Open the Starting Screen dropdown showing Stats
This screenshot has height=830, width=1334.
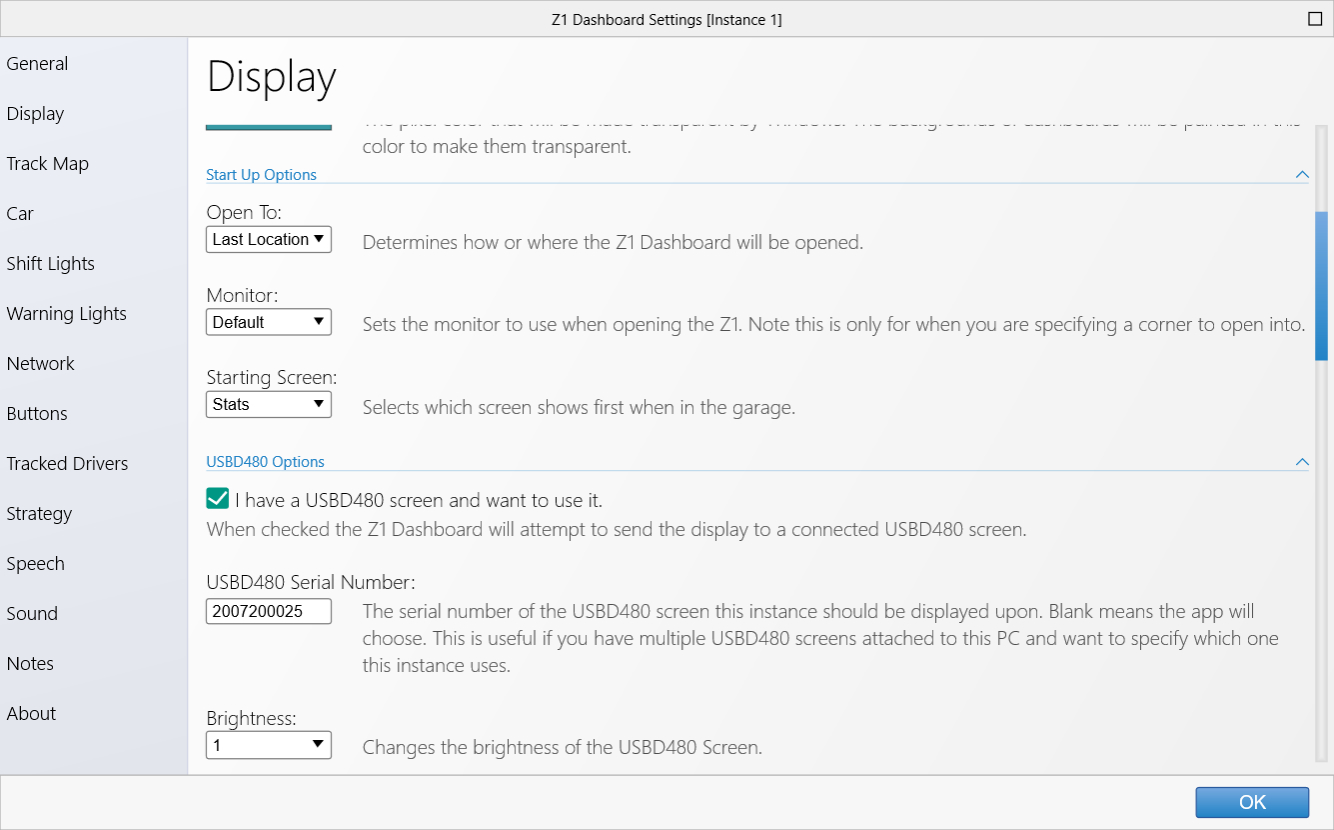[x=269, y=404]
